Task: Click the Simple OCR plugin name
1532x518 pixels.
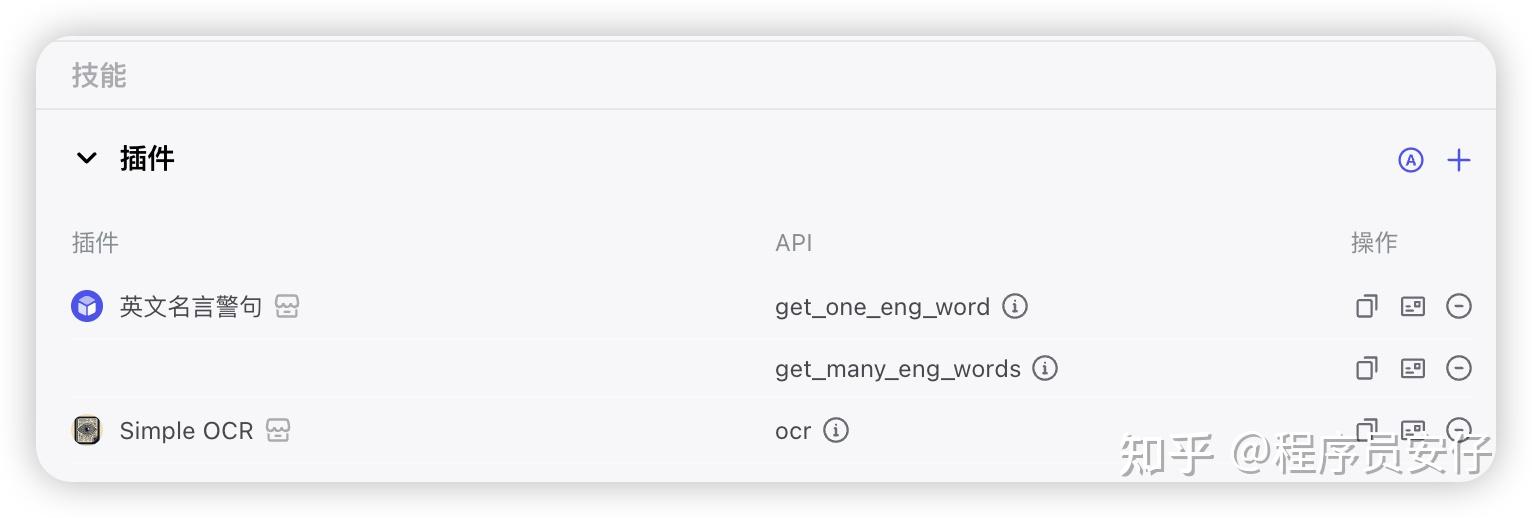Action: coord(186,431)
